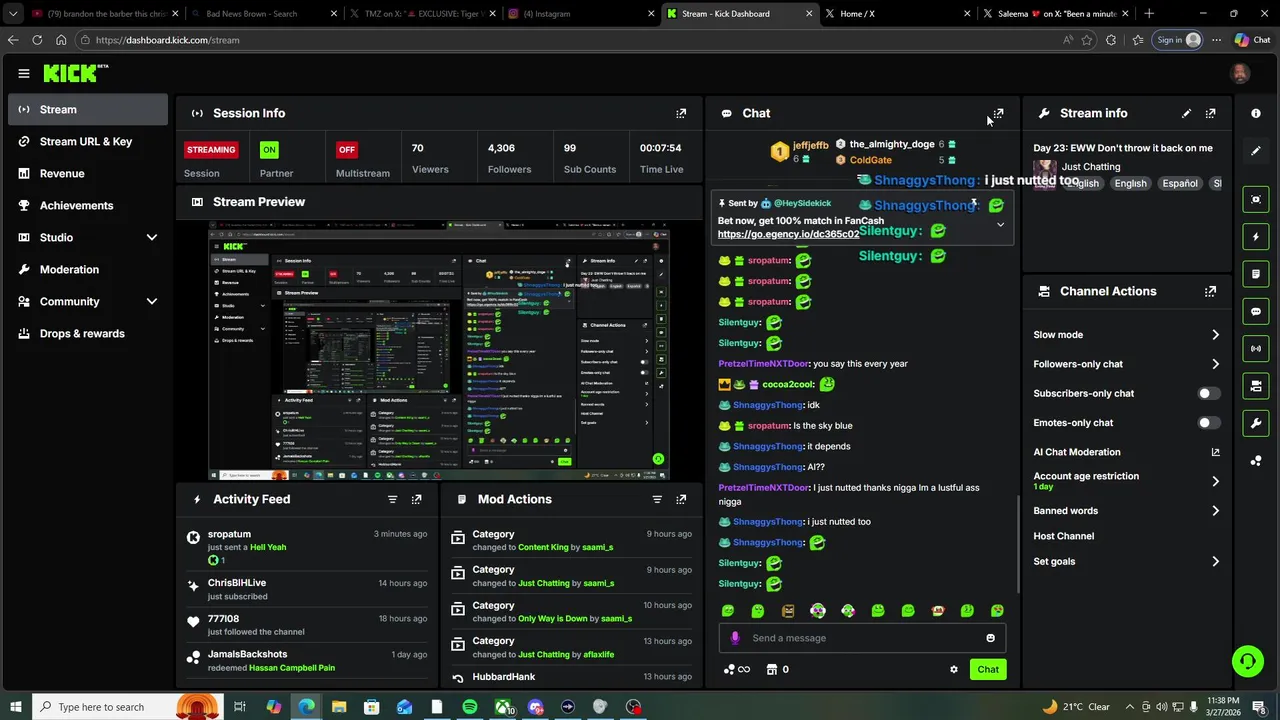Edit stream info with the pencil icon
Image resolution: width=1280 pixels, height=720 pixels.
pyautogui.click(x=1186, y=113)
